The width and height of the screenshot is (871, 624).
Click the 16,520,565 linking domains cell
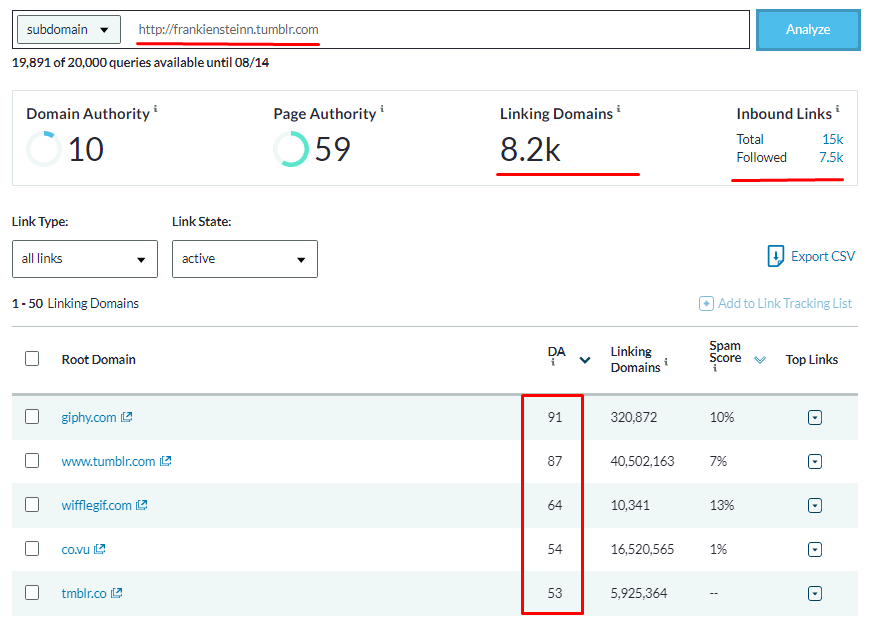(x=642, y=550)
